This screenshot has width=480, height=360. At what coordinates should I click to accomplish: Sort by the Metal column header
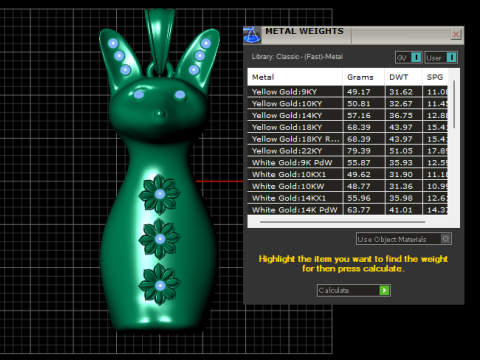pos(295,77)
